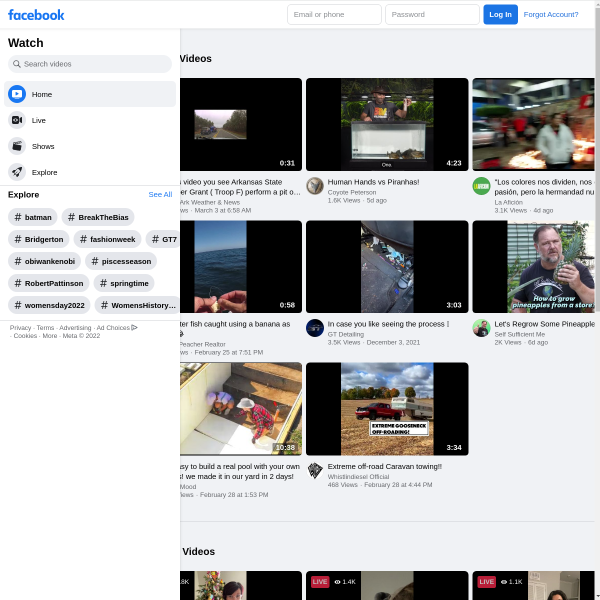Open the springtime hashtag
600x600 pixels.
click(x=124, y=284)
